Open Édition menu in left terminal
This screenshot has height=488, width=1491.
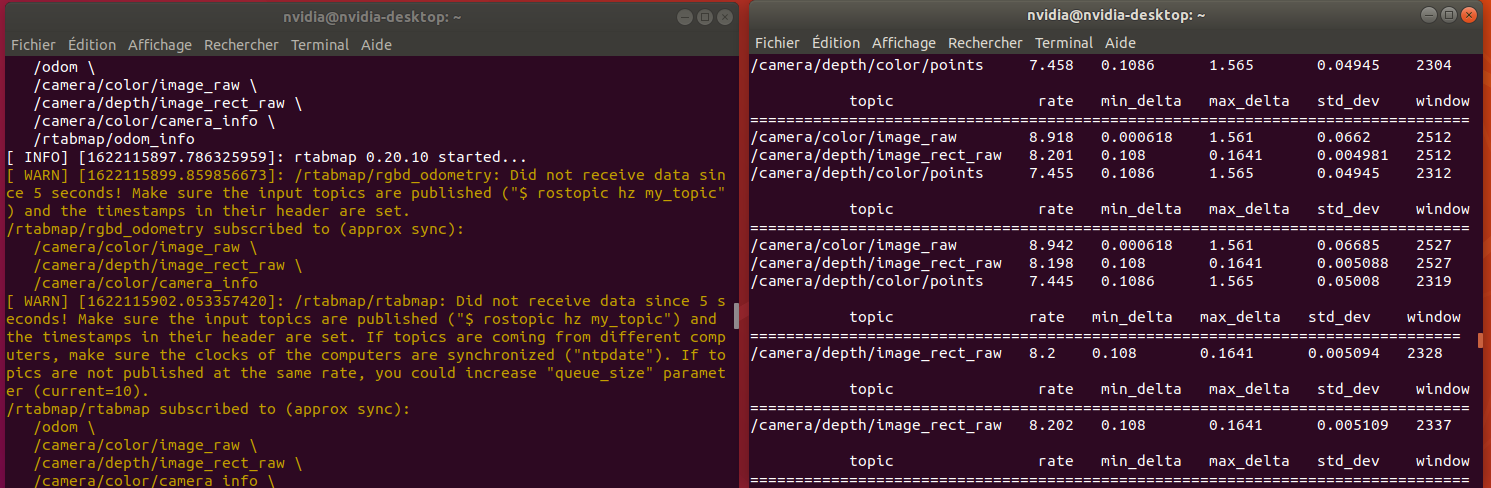click(92, 45)
